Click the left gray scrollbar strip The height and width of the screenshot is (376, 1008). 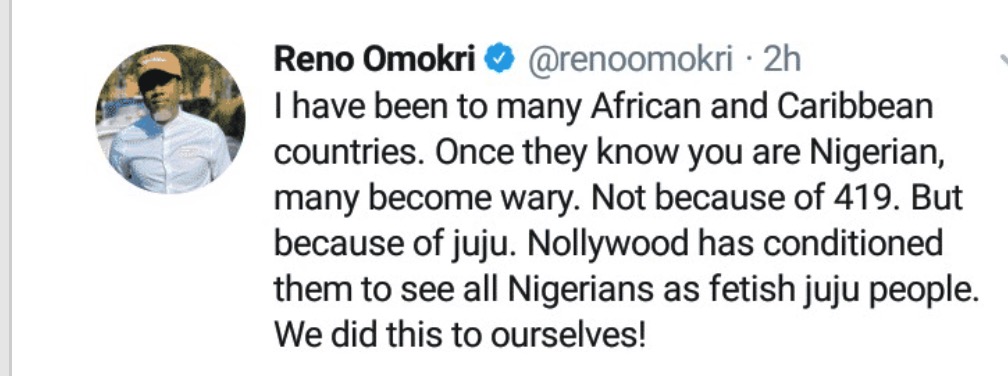pos(5,188)
